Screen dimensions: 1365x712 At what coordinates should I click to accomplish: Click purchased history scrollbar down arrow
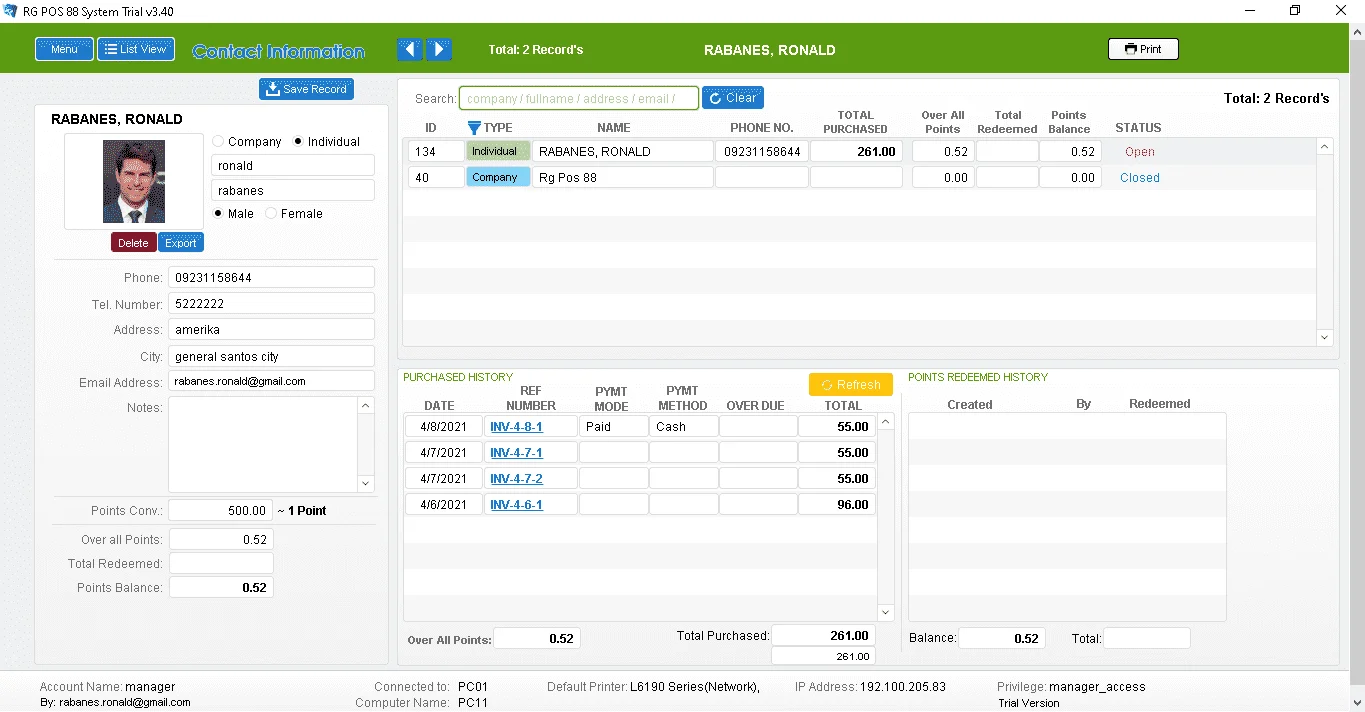click(x=885, y=612)
